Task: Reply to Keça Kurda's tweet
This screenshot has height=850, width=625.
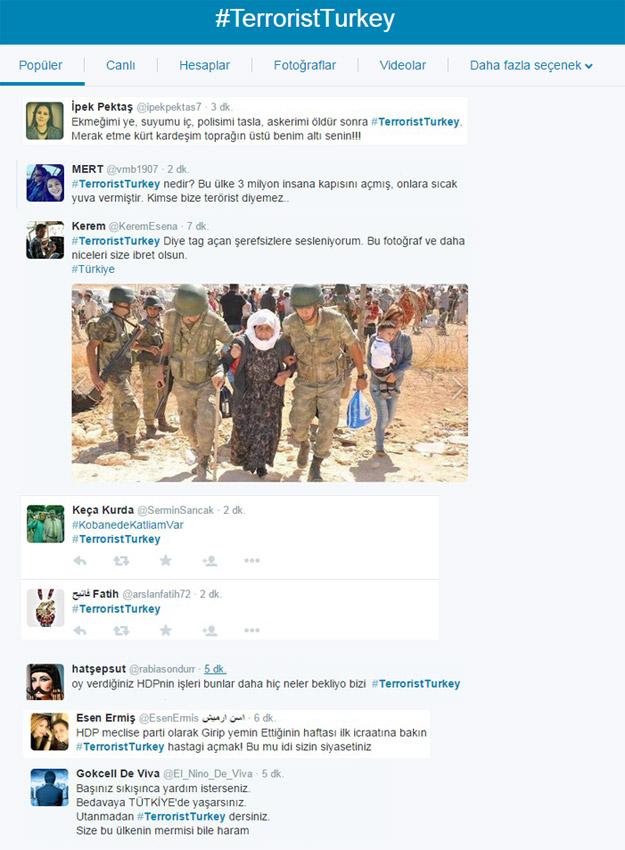Action: [80, 561]
